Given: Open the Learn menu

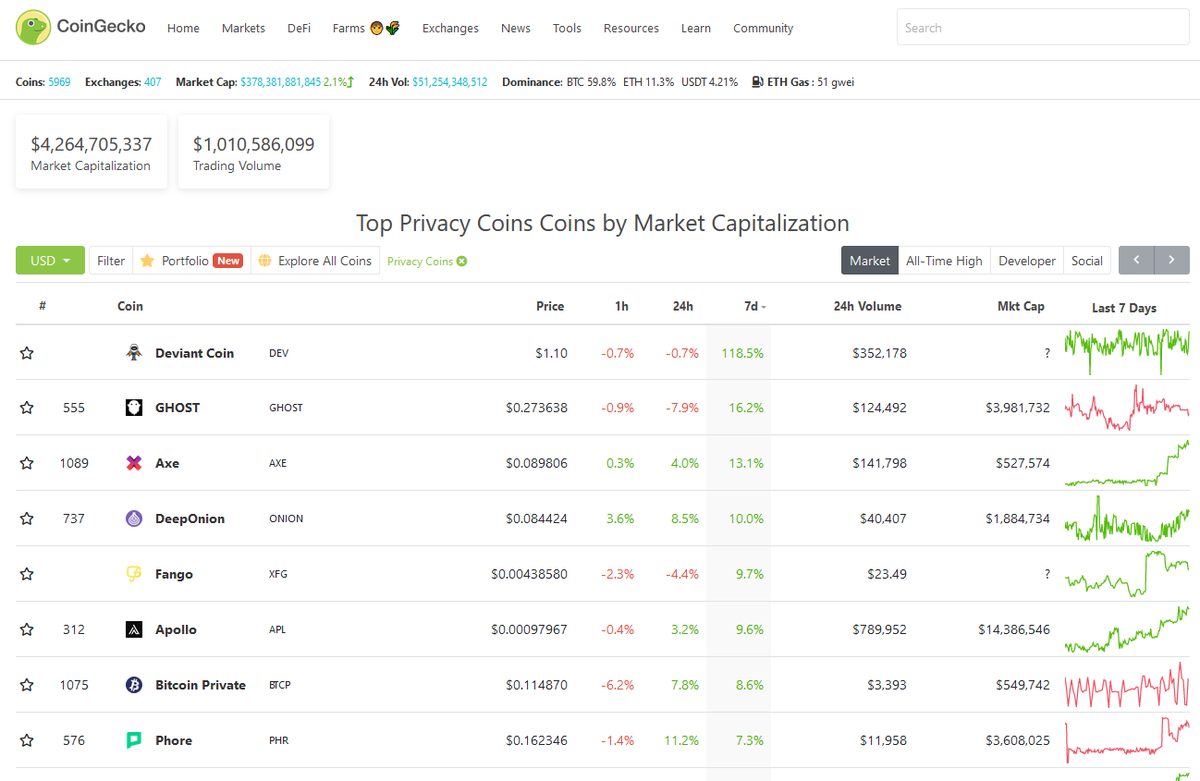Looking at the screenshot, I should pos(696,28).
